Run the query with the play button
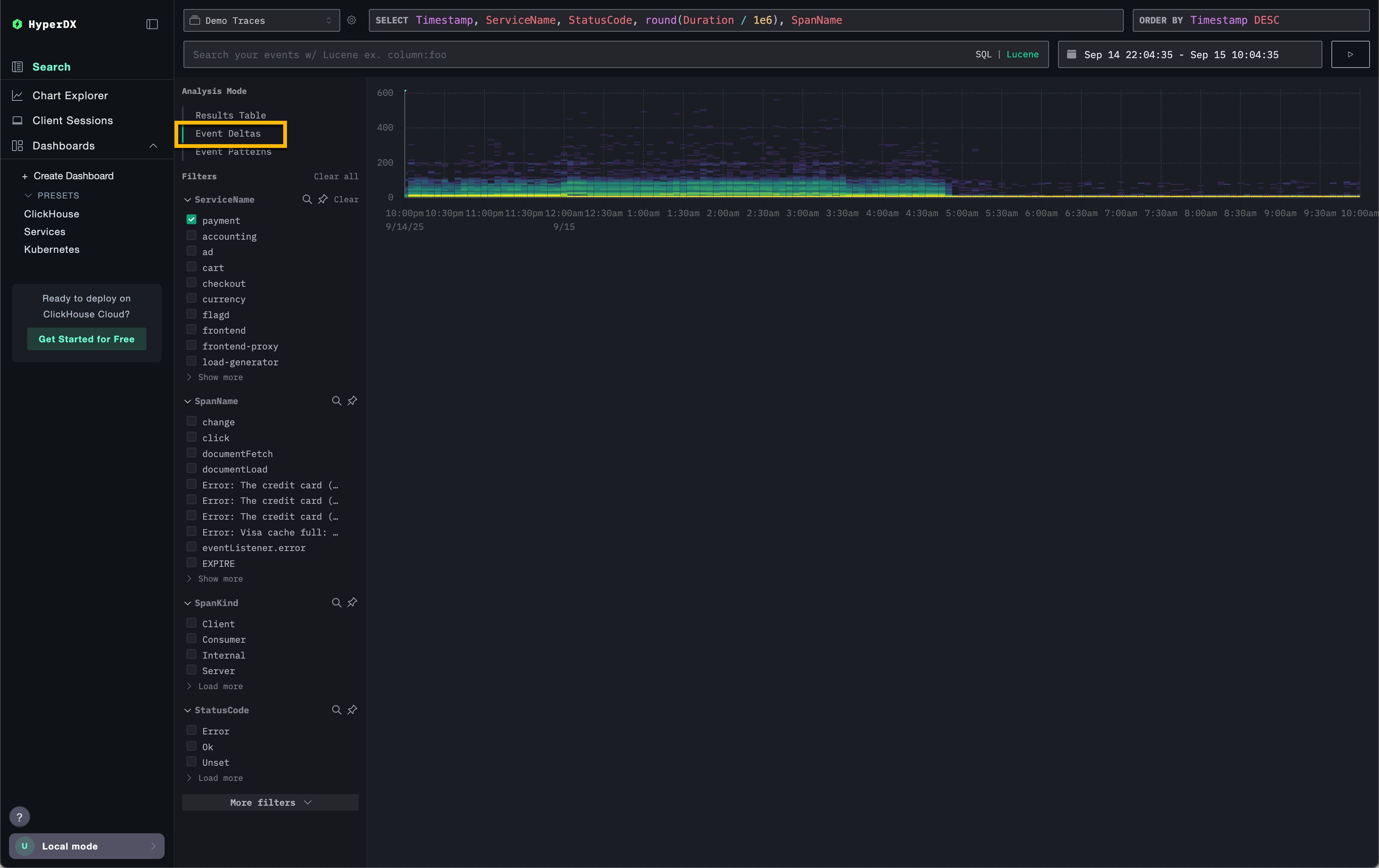Viewport: 1379px width, 868px height. [x=1350, y=54]
